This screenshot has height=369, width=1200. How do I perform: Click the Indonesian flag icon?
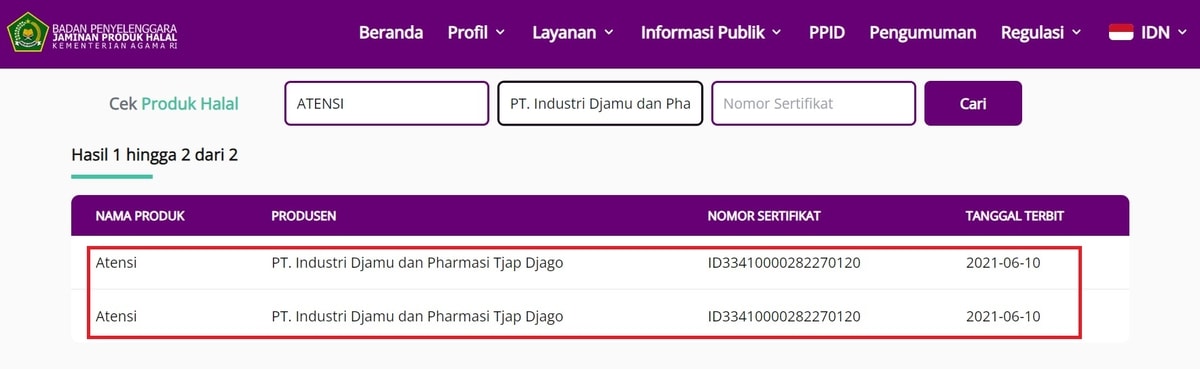[x=1121, y=32]
